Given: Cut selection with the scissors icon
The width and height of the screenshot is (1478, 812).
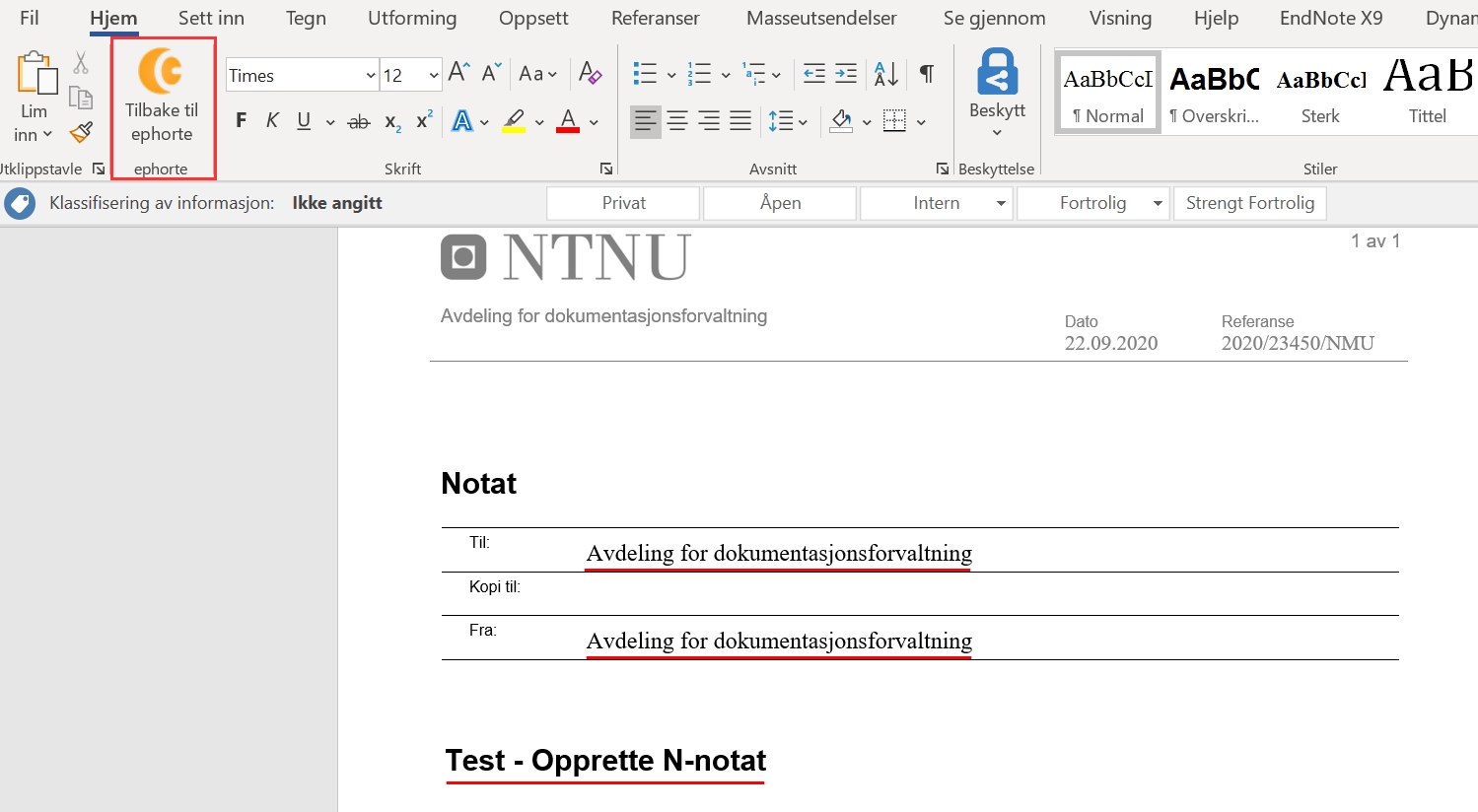Looking at the screenshot, I should pyautogui.click(x=81, y=63).
